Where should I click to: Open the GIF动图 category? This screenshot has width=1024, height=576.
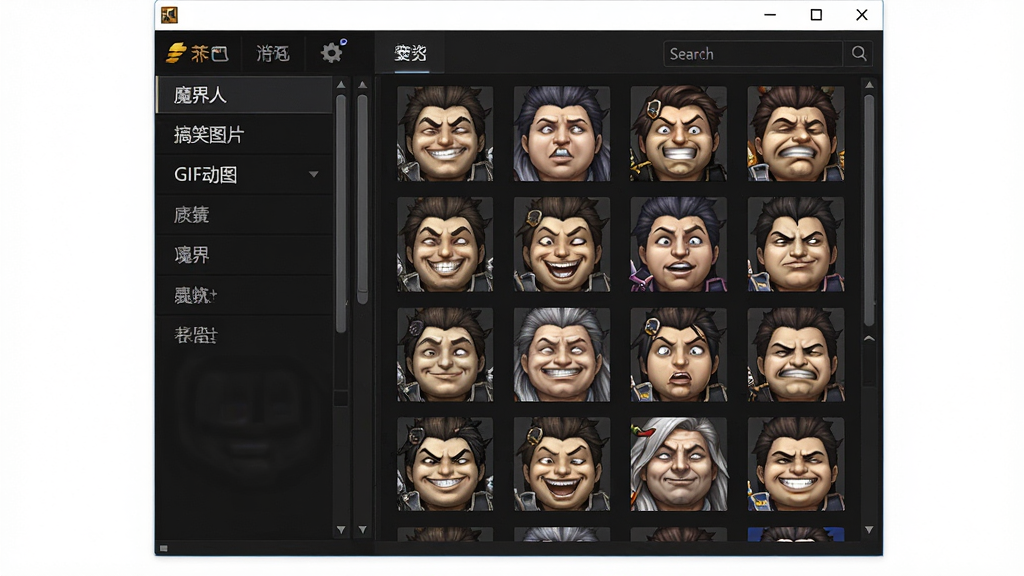(x=244, y=175)
